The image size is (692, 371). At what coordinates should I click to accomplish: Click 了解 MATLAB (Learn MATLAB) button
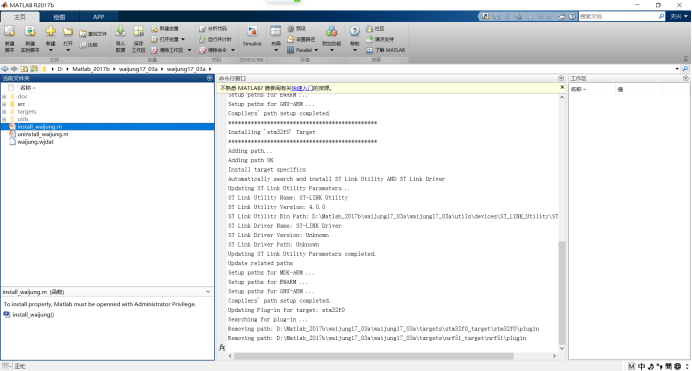385,50
